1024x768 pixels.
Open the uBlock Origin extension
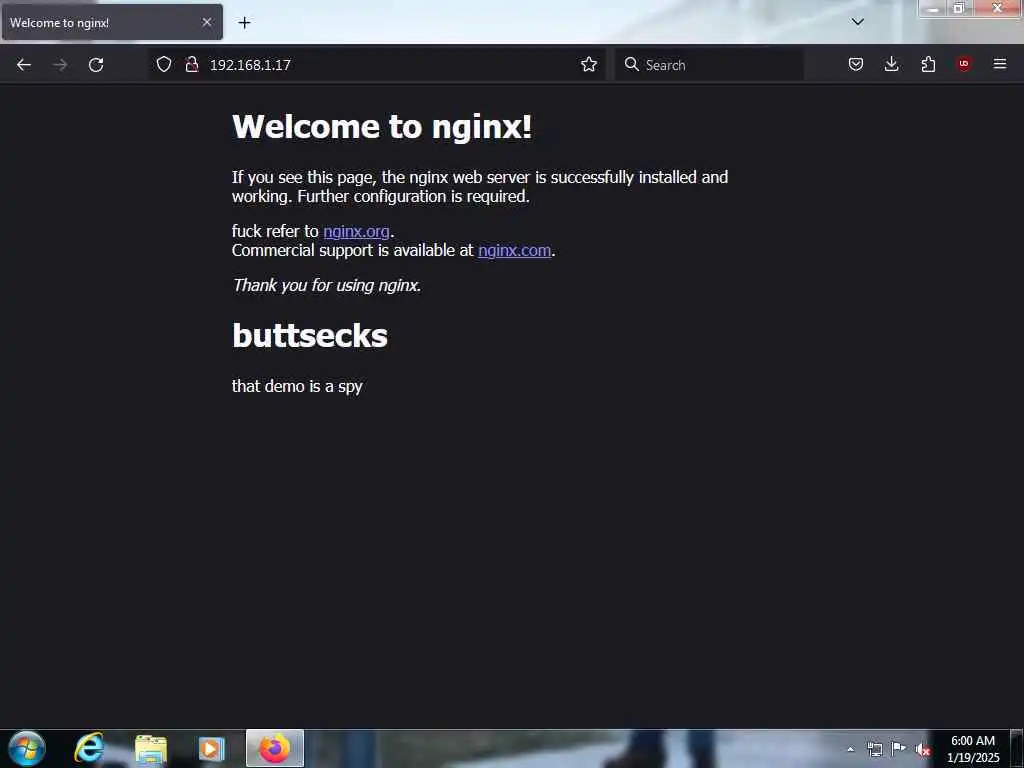click(x=964, y=64)
